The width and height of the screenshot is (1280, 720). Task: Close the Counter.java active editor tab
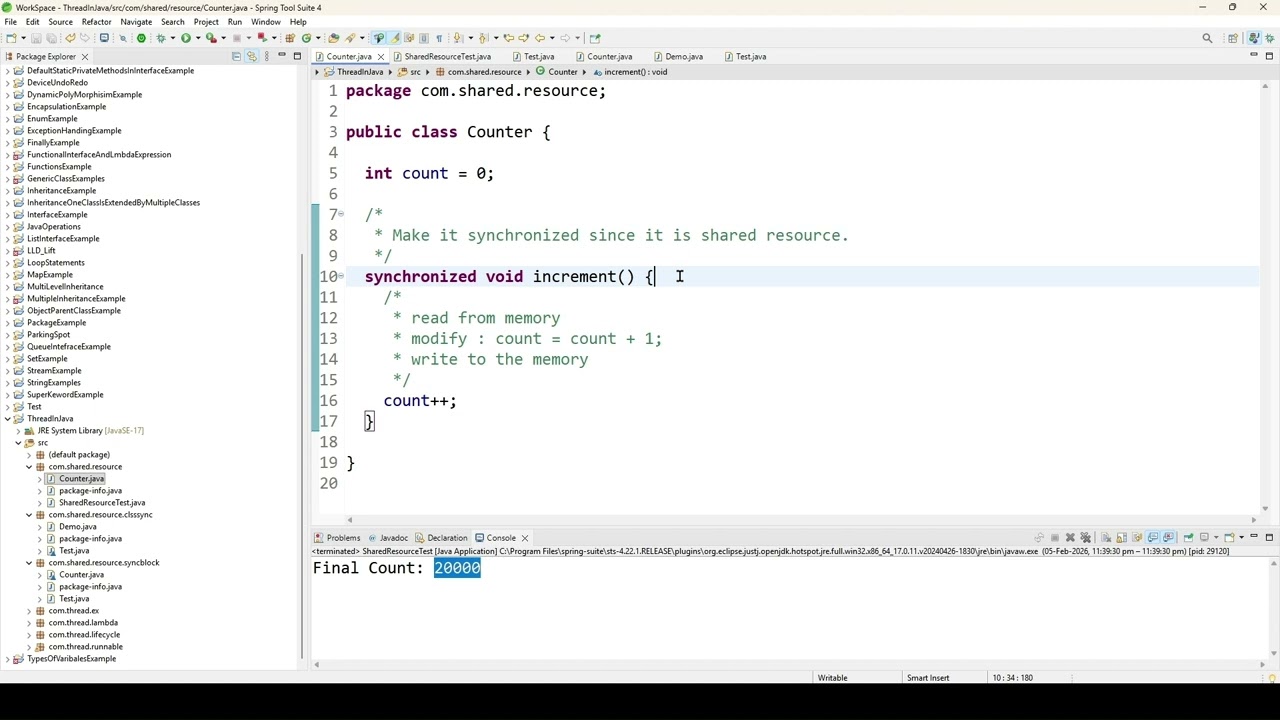[x=380, y=57]
